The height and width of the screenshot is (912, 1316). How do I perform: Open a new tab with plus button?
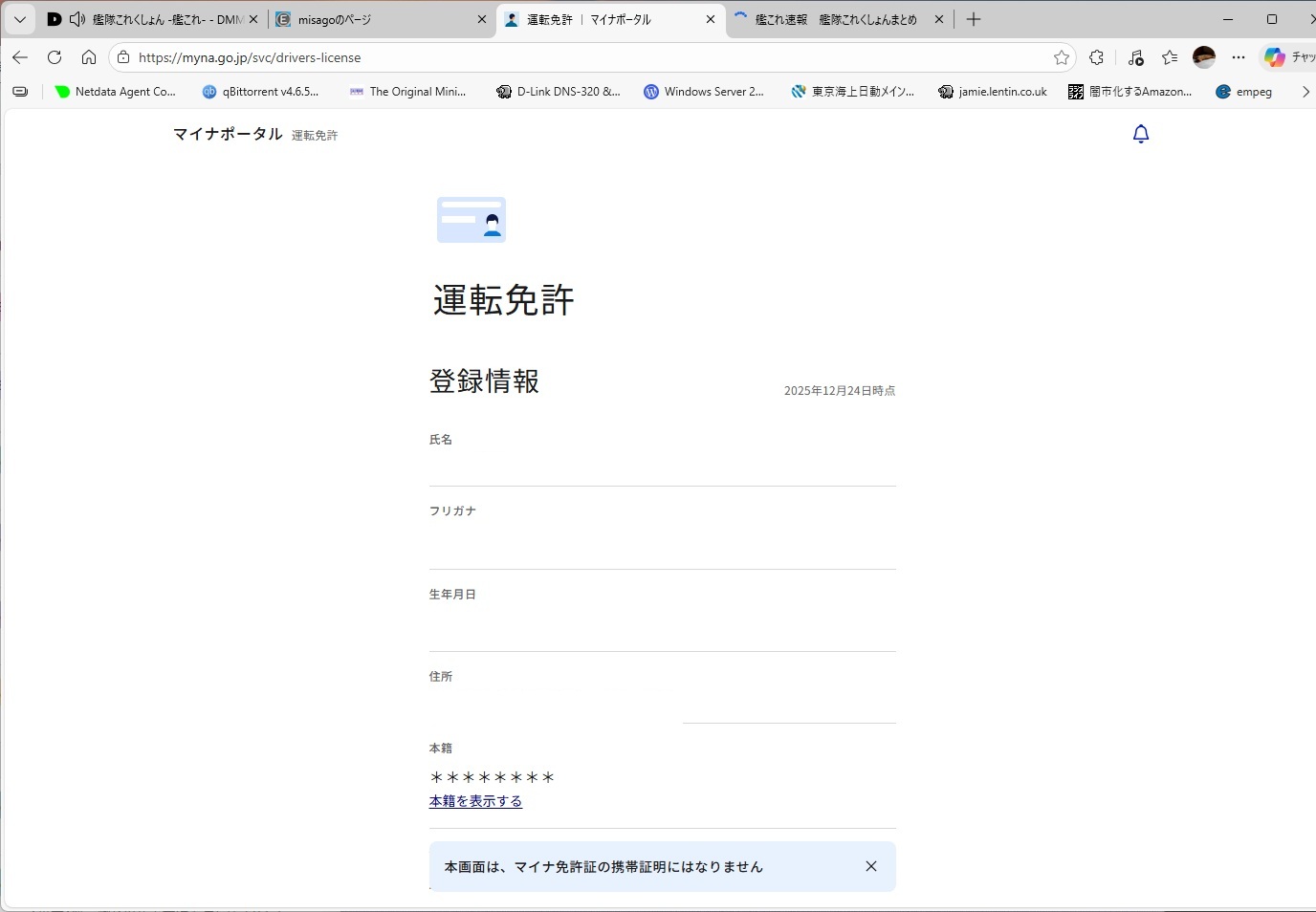coord(974,19)
